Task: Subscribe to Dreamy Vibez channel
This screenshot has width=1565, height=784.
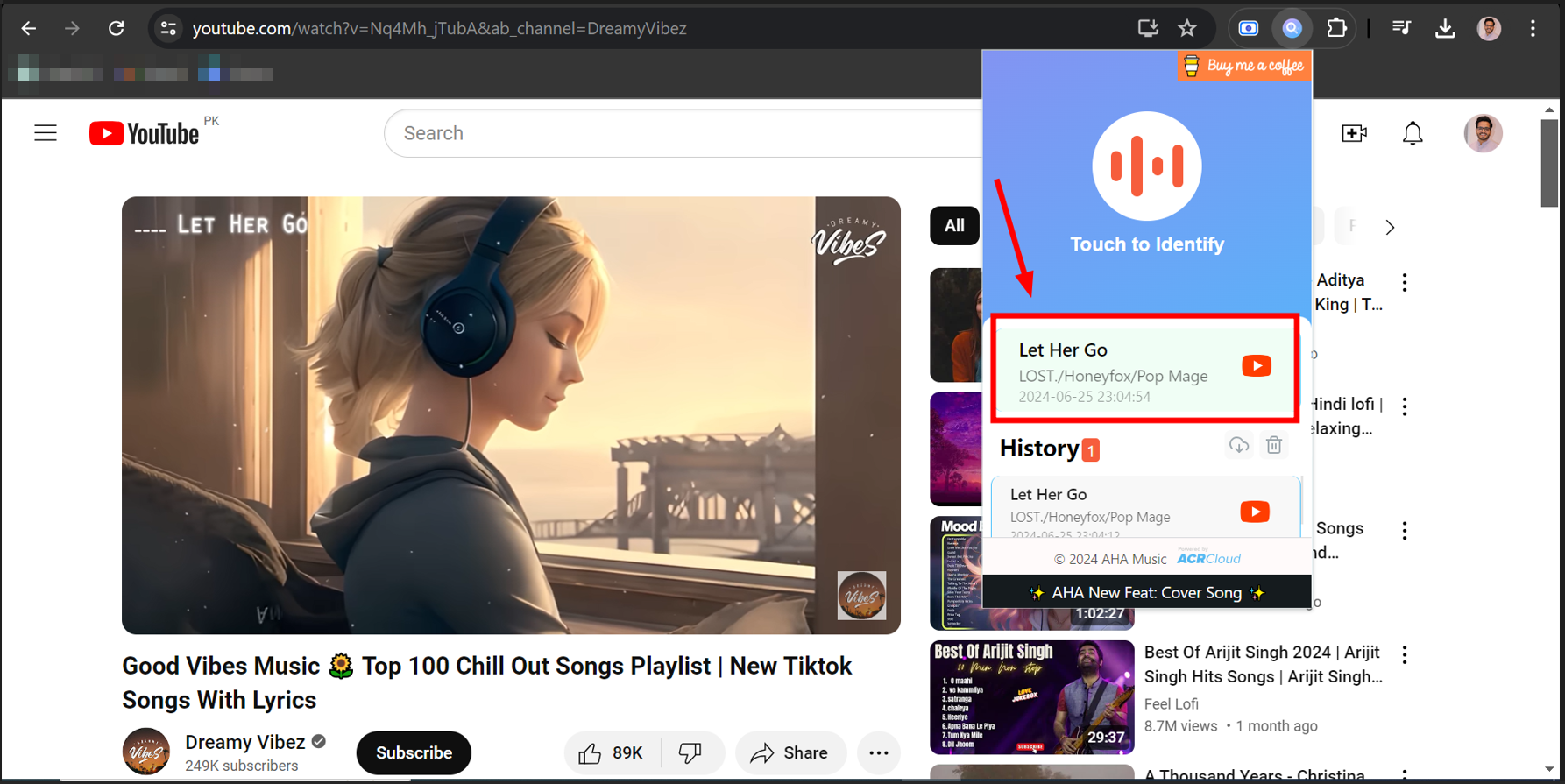Action: click(414, 752)
